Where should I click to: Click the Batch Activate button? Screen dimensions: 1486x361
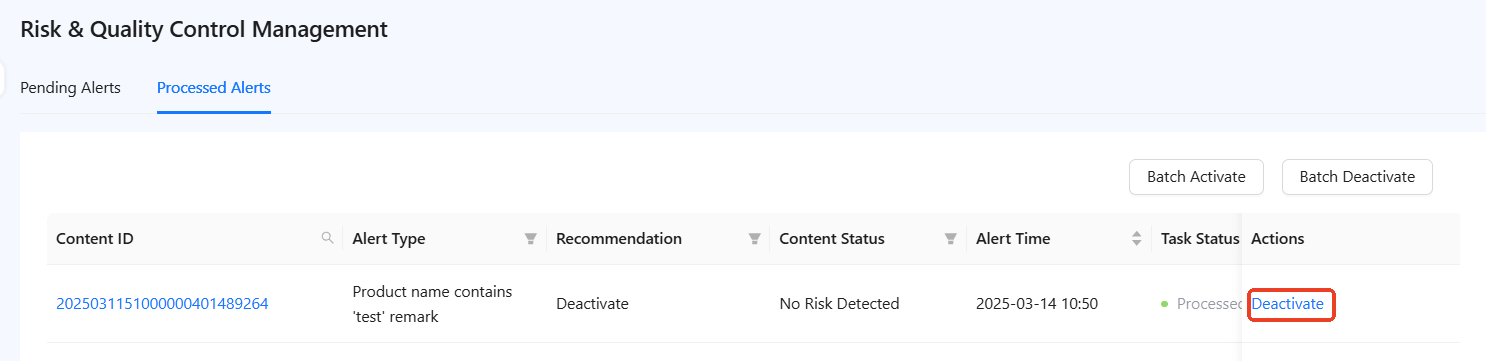tap(1196, 177)
